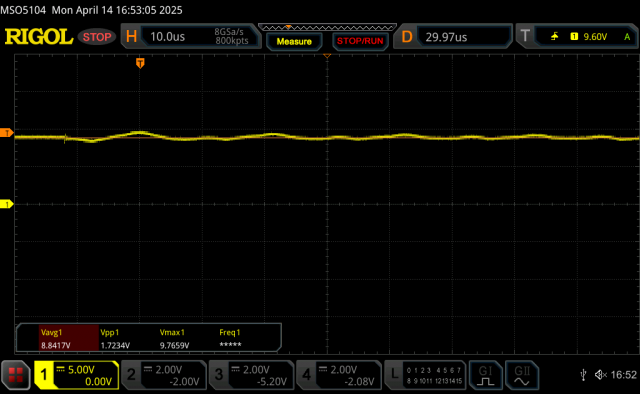Click the yellow channel 1 ground marker

(x=7, y=204)
